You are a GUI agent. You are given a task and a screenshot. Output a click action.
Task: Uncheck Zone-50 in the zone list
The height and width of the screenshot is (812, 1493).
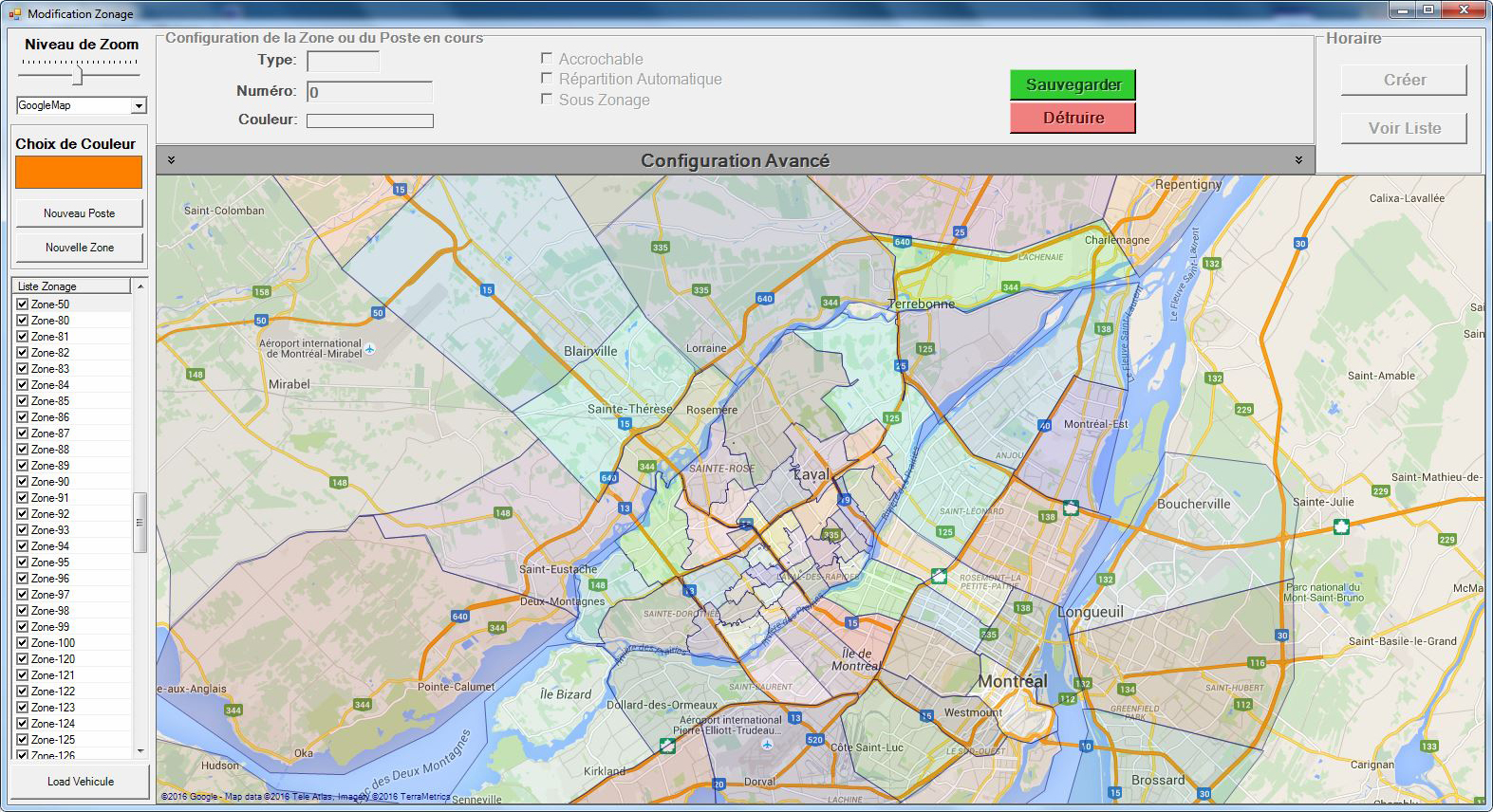tap(22, 304)
